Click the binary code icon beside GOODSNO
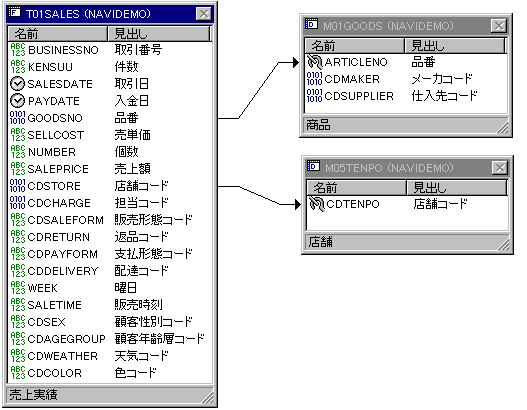 (18, 118)
